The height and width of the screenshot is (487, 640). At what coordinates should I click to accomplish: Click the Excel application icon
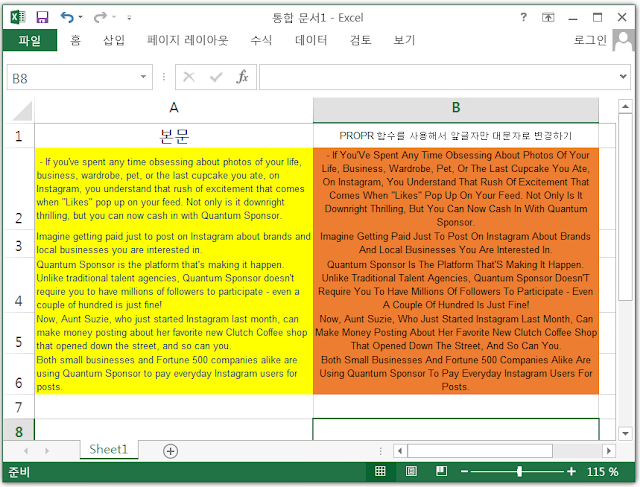18,17
